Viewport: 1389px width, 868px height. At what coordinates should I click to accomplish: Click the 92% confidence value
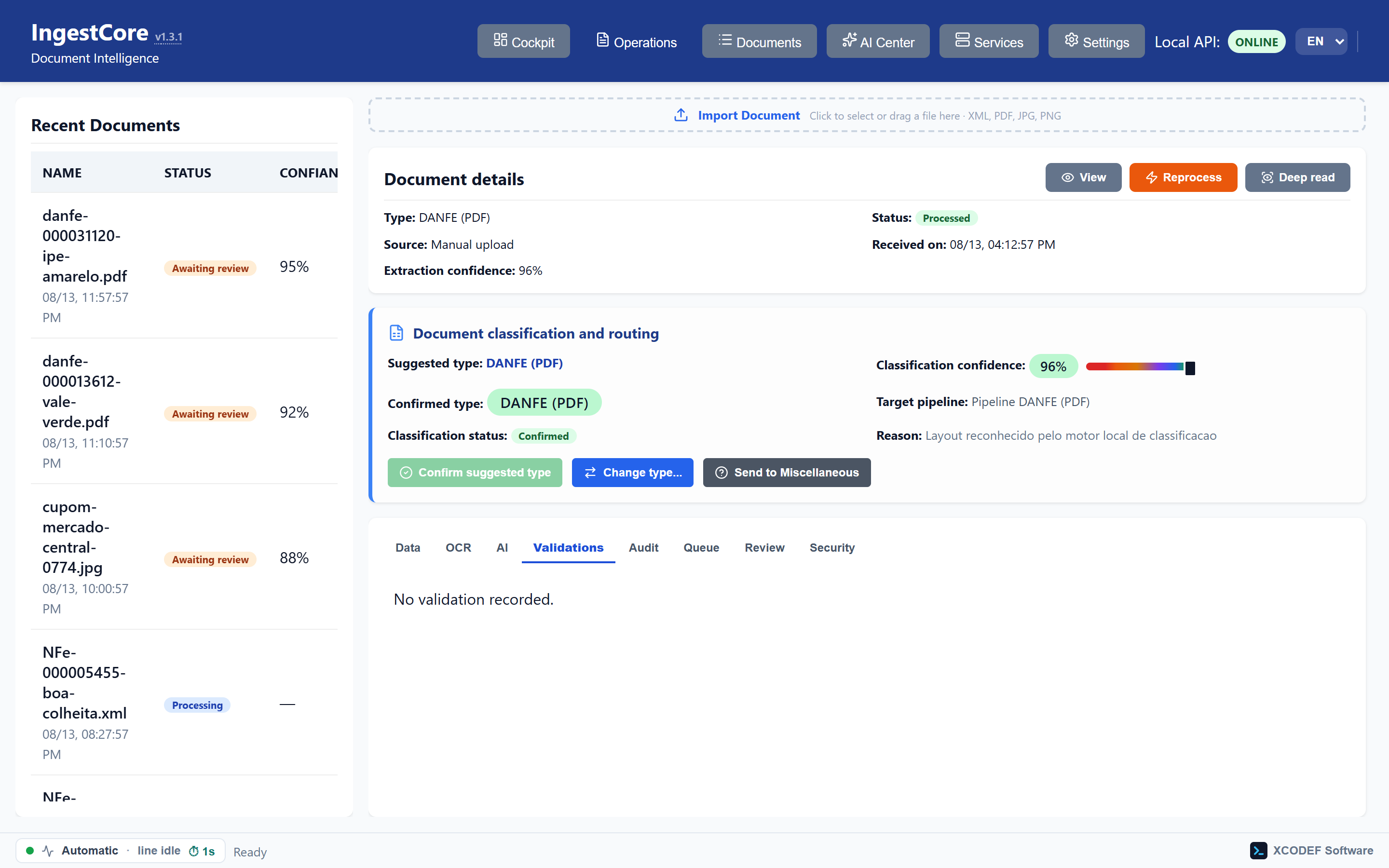tap(294, 412)
